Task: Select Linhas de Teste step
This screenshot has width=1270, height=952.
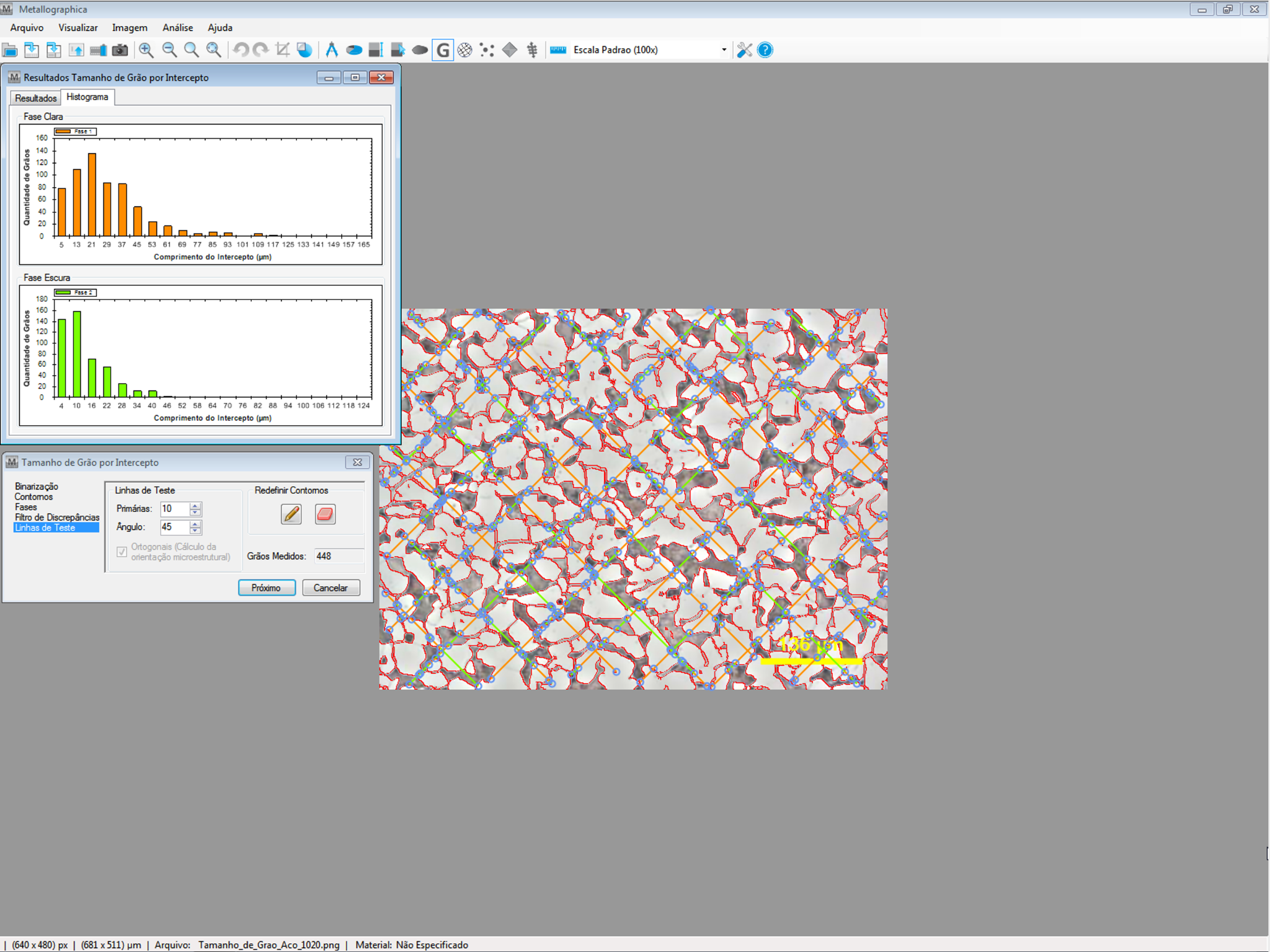Action: [56, 528]
